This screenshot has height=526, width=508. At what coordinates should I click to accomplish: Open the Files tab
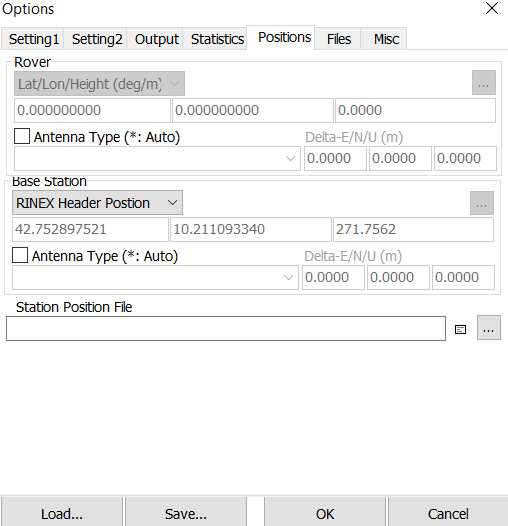(x=338, y=39)
